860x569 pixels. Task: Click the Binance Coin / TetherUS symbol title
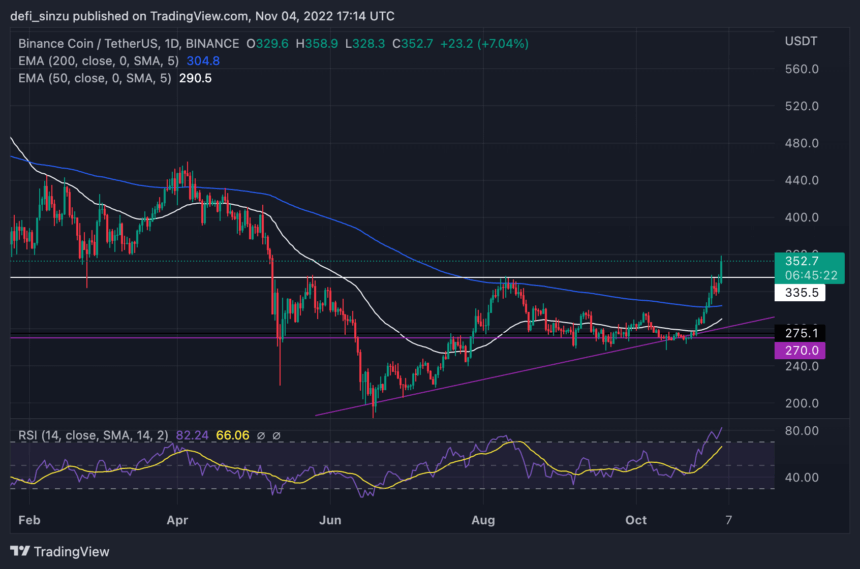tap(128, 44)
